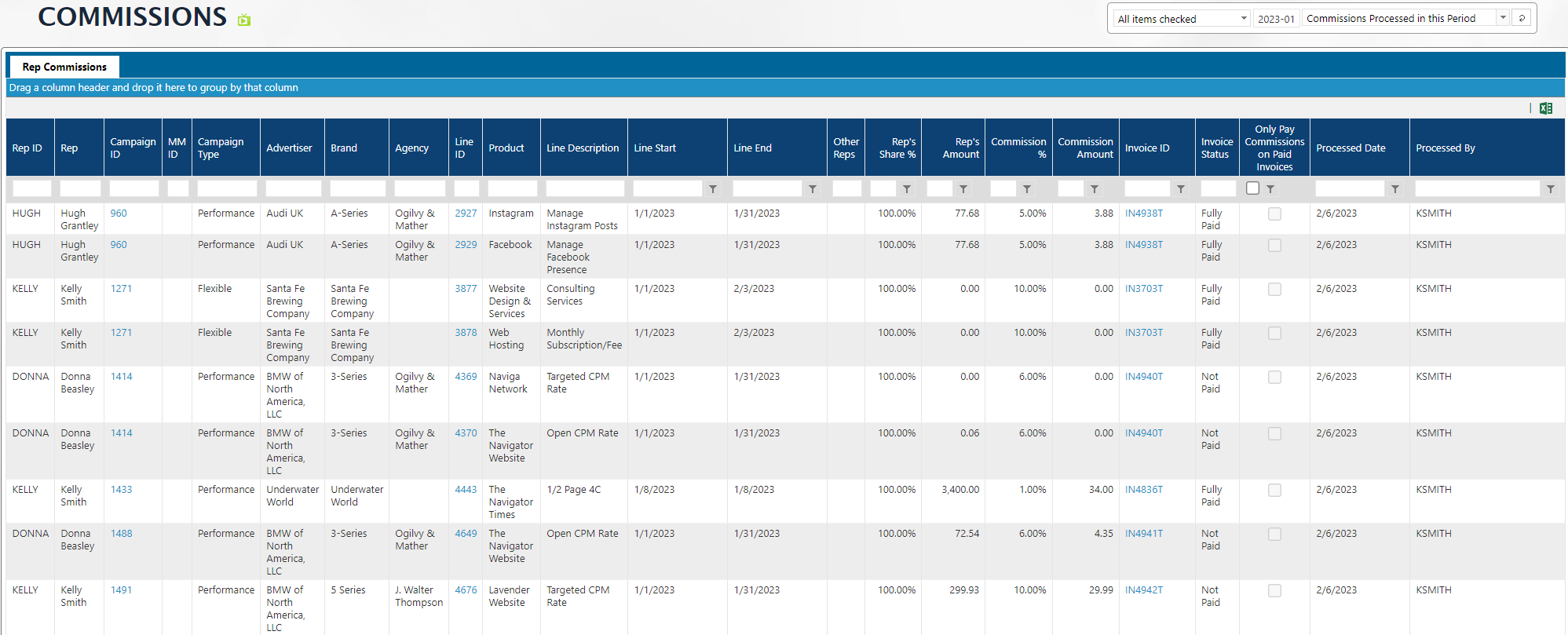
Task: Open Commissions Processed in this Period dropdown
Action: [1503, 18]
